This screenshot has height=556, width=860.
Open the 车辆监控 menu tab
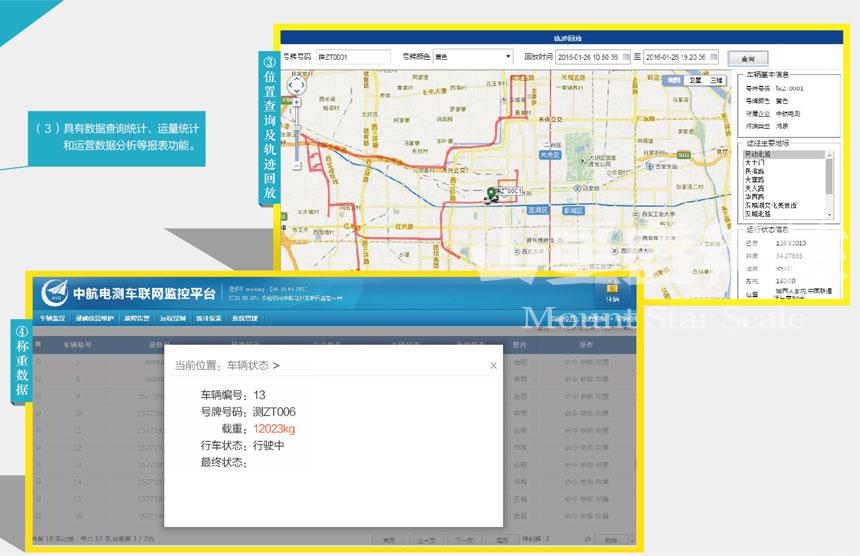pos(52,318)
